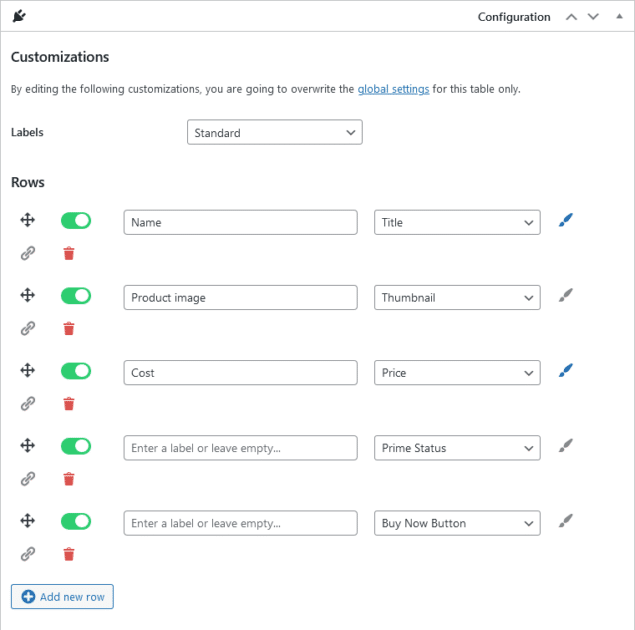This screenshot has height=630, width=635.
Task: Turn off the Cost row toggle
Action: [x=76, y=371]
